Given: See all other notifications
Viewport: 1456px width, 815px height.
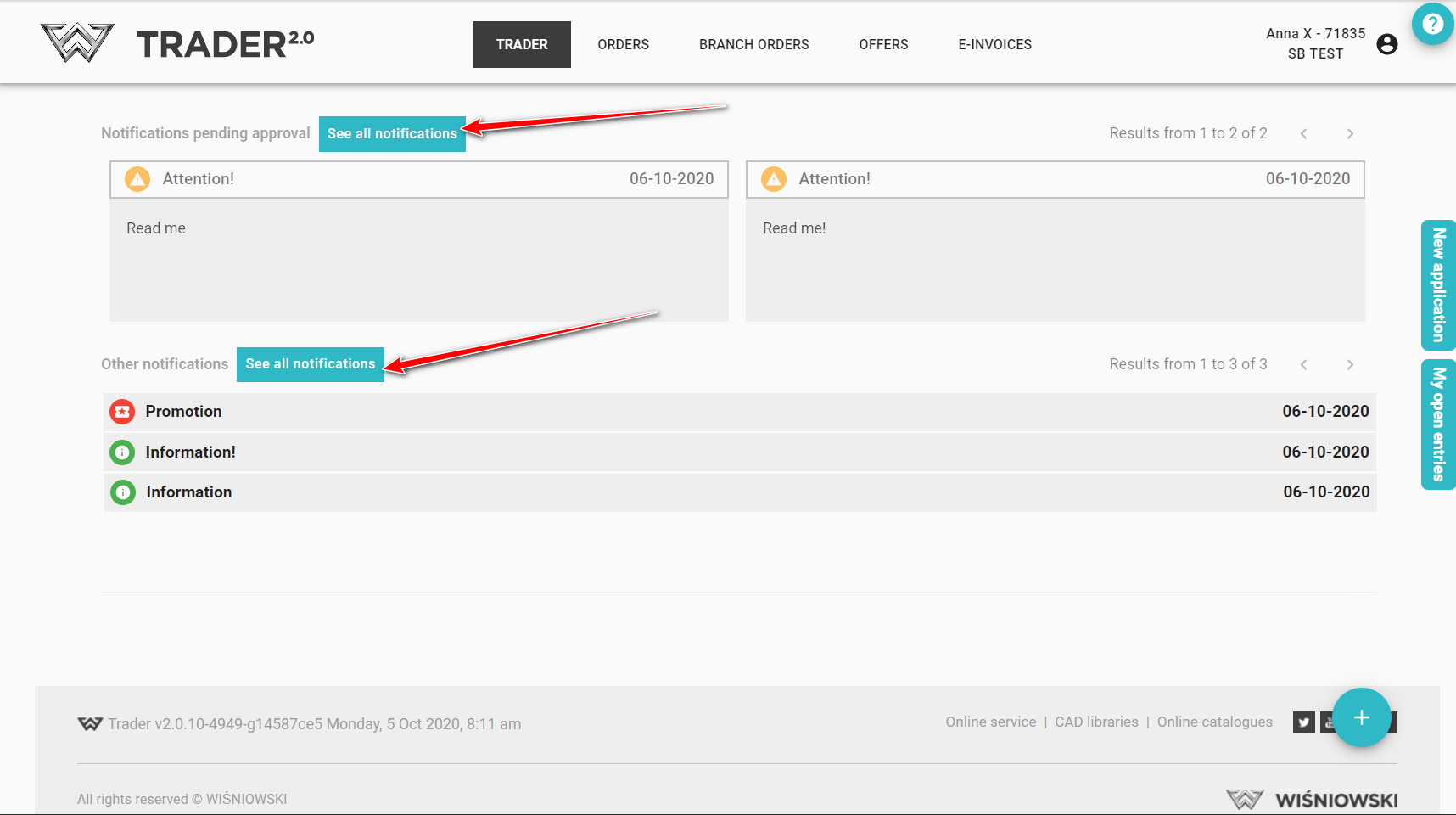Looking at the screenshot, I should (310, 364).
